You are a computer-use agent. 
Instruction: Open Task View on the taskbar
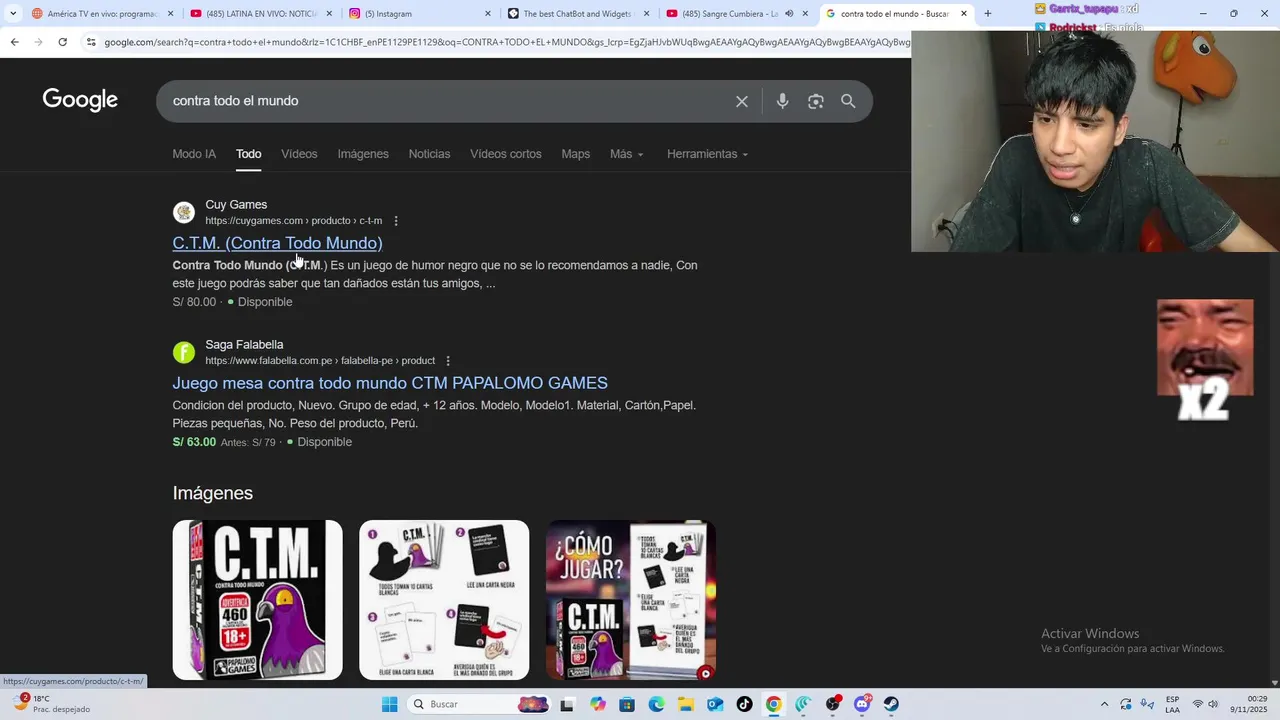click(567, 704)
